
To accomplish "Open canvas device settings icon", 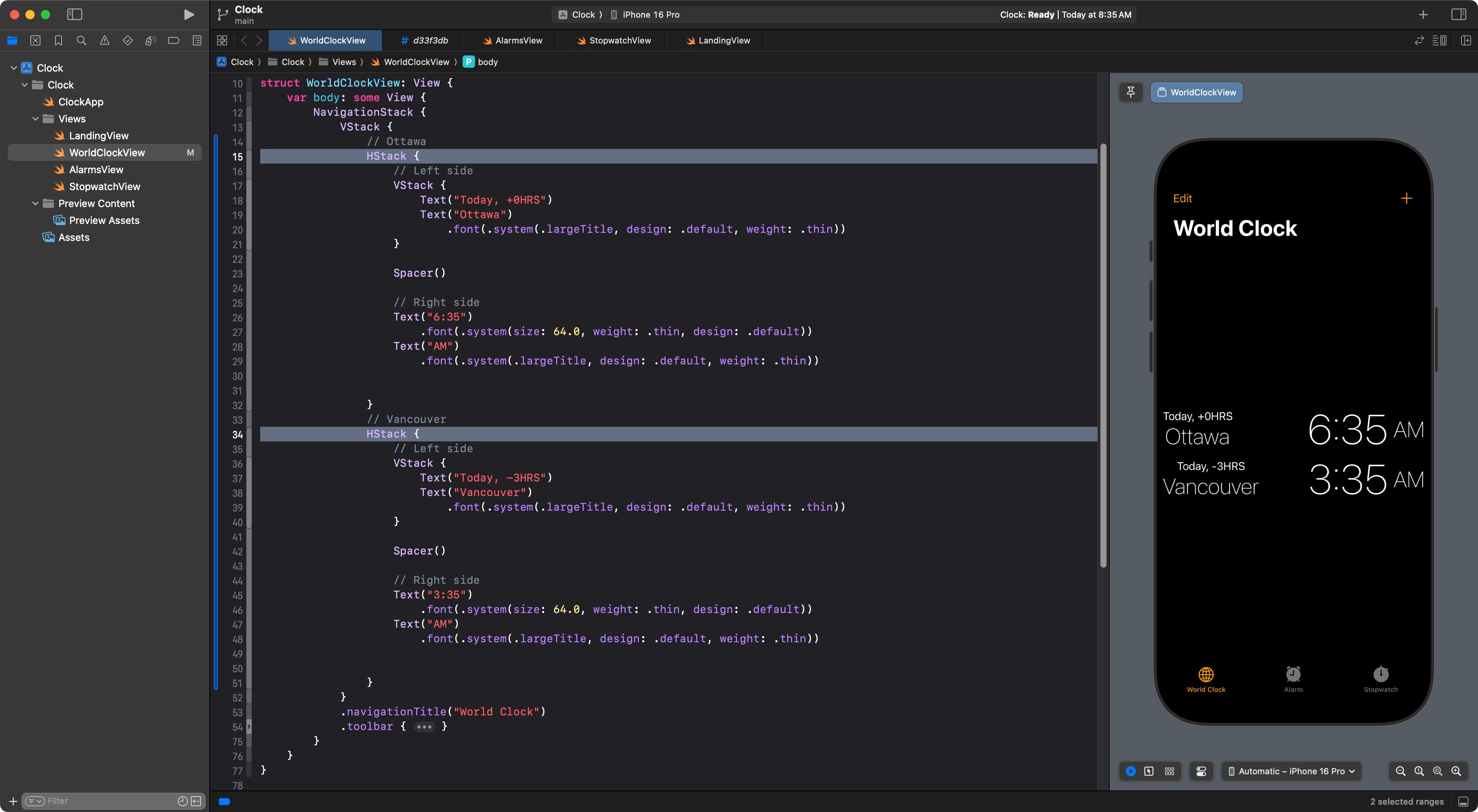I will (1201, 771).
